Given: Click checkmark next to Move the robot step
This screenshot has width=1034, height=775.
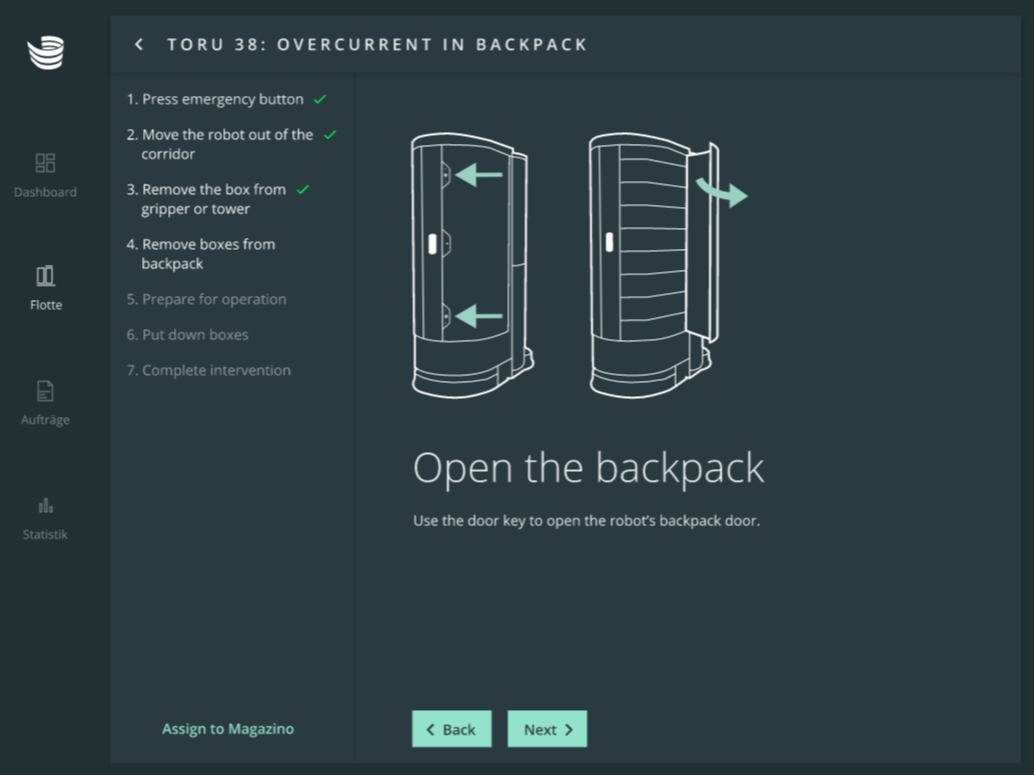Looking at the screenshot, I should point(330,135).
